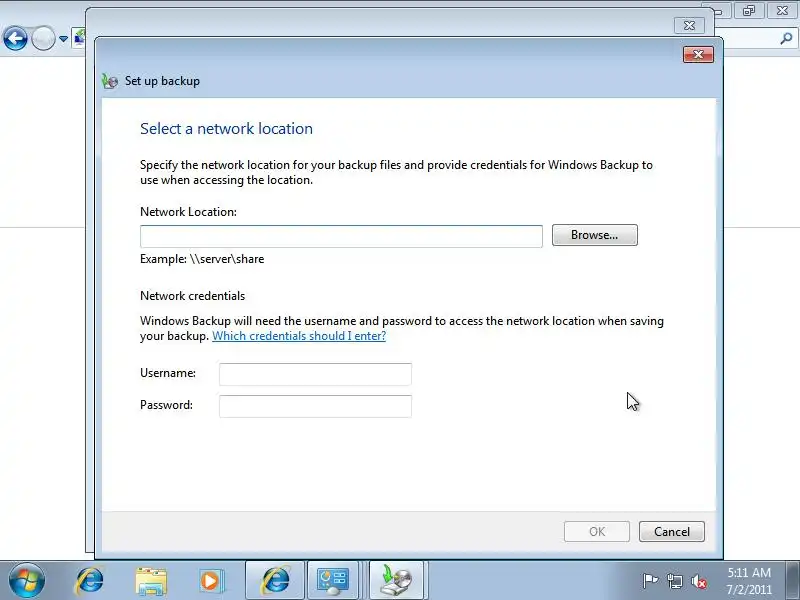The width and height of the screenshot is (800, 600).
Task: Click the search magnifier in Control Panel window
Action: click(x=786, y=38)
